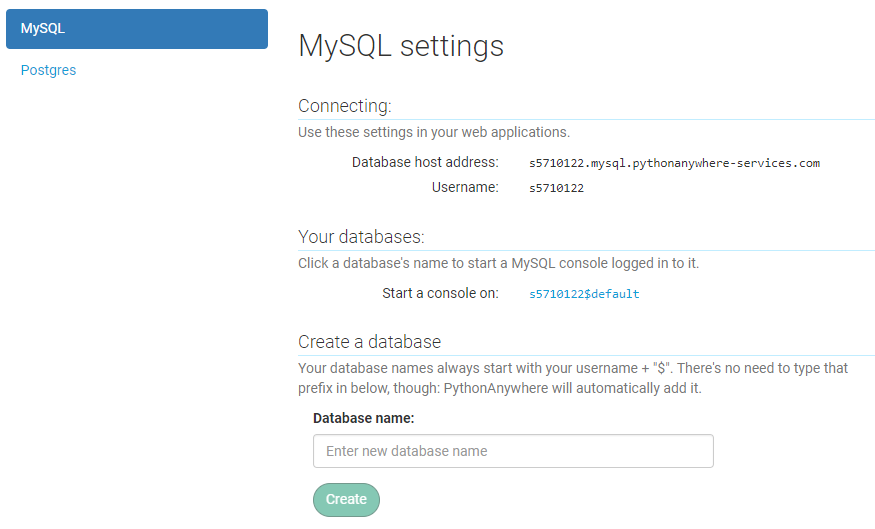Click the Create a database heading
The image size is (875, 529).
click(x=369, y=342)
